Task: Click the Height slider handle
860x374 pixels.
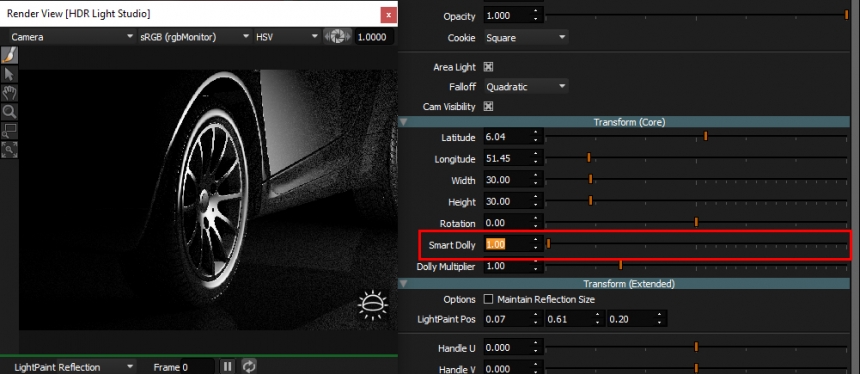Action: click(x=591, y=200)
